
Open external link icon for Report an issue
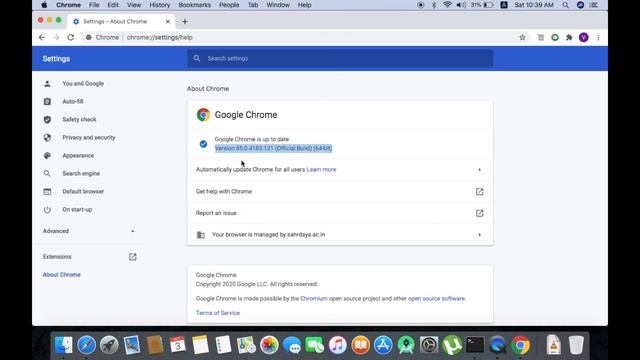point(480,213)
